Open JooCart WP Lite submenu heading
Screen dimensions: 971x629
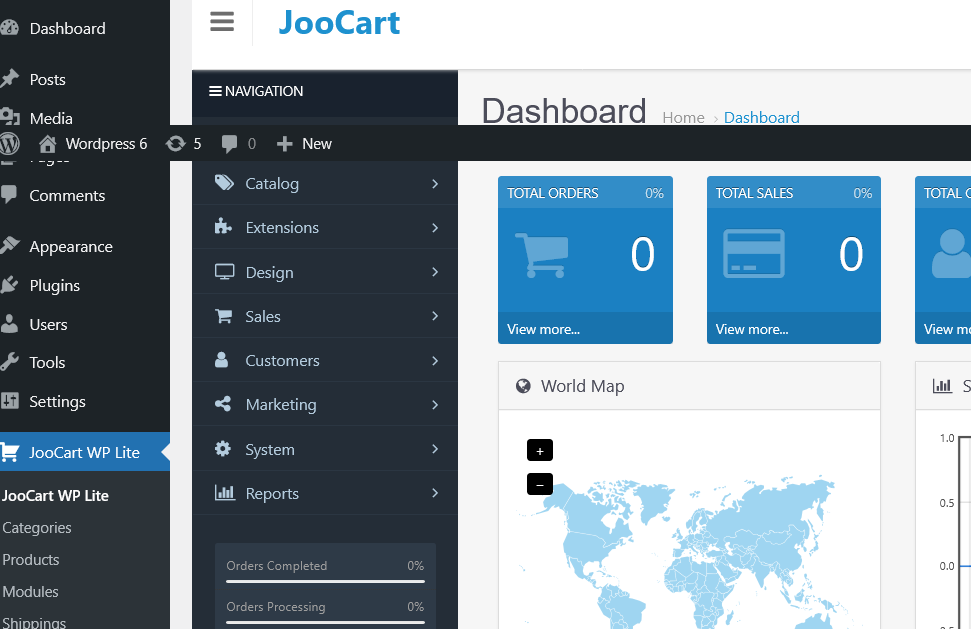(x=55, y=496)
